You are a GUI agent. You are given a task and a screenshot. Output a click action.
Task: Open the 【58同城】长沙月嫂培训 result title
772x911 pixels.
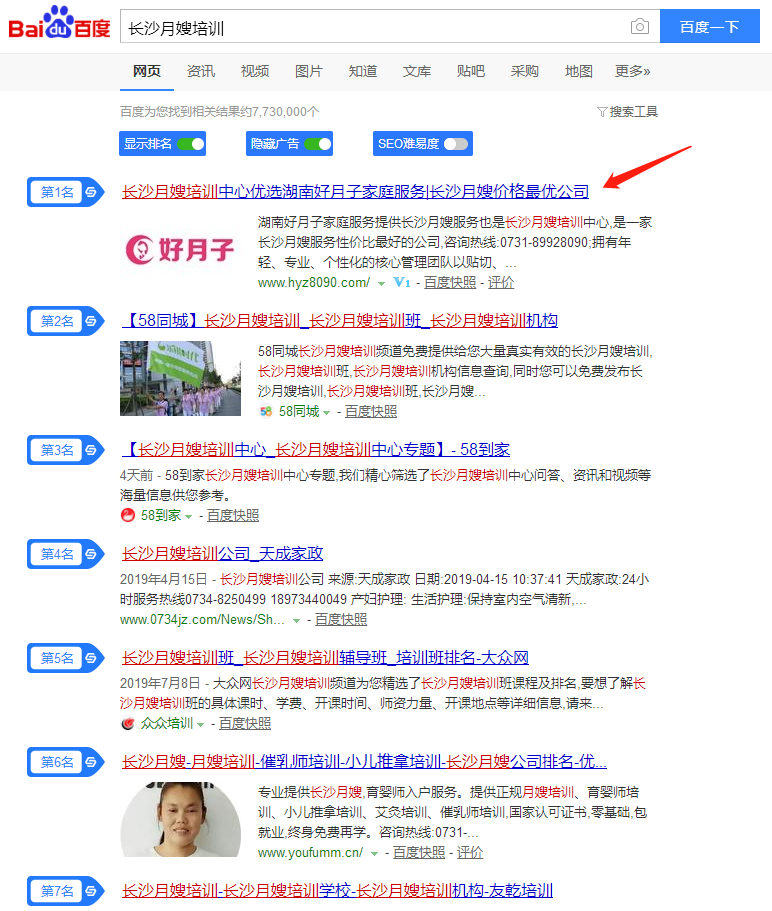pos(340,321)
